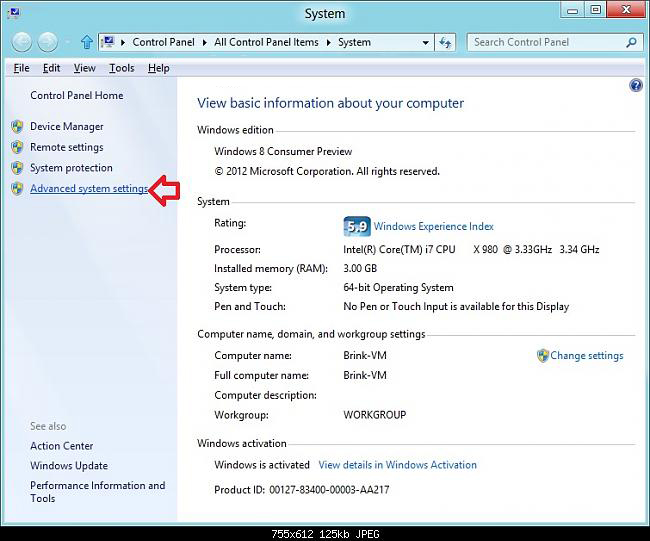Open Performance Information and Tools link
Screen dimensions: 650x541
pyautogui.click(x=98, y=492)
